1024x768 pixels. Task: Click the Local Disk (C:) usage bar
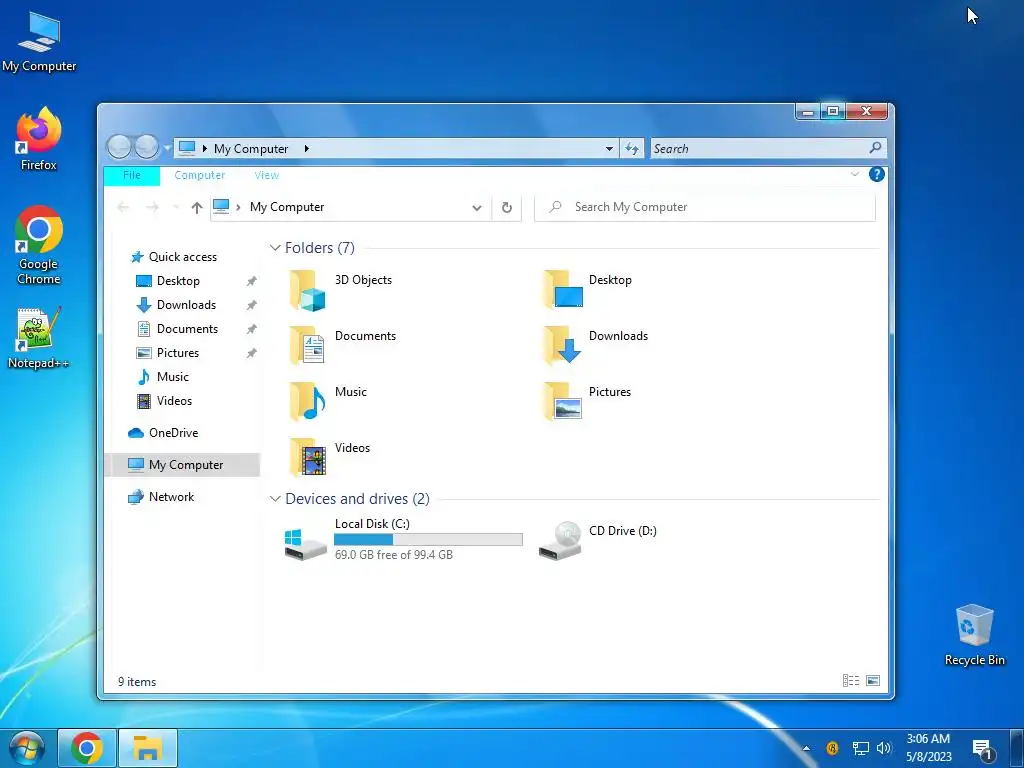[428, 539]
